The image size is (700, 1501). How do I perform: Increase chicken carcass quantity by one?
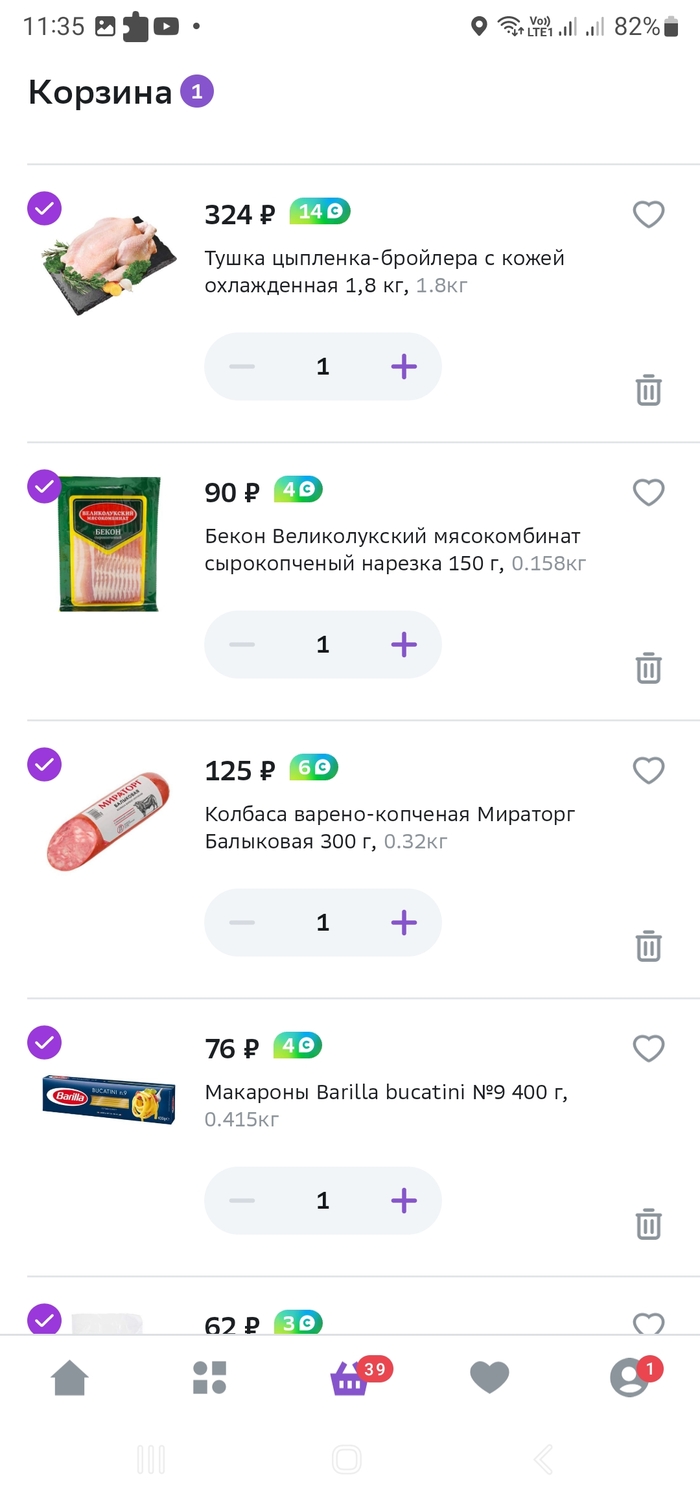pyautogui.click(x=404, y=367)
